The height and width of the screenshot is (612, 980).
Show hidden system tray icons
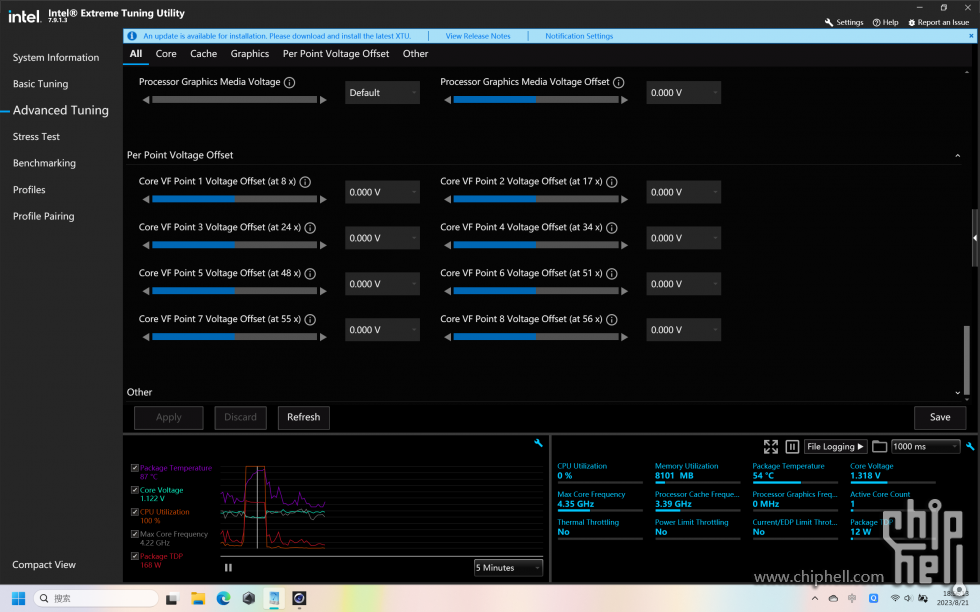coord(814,598)
